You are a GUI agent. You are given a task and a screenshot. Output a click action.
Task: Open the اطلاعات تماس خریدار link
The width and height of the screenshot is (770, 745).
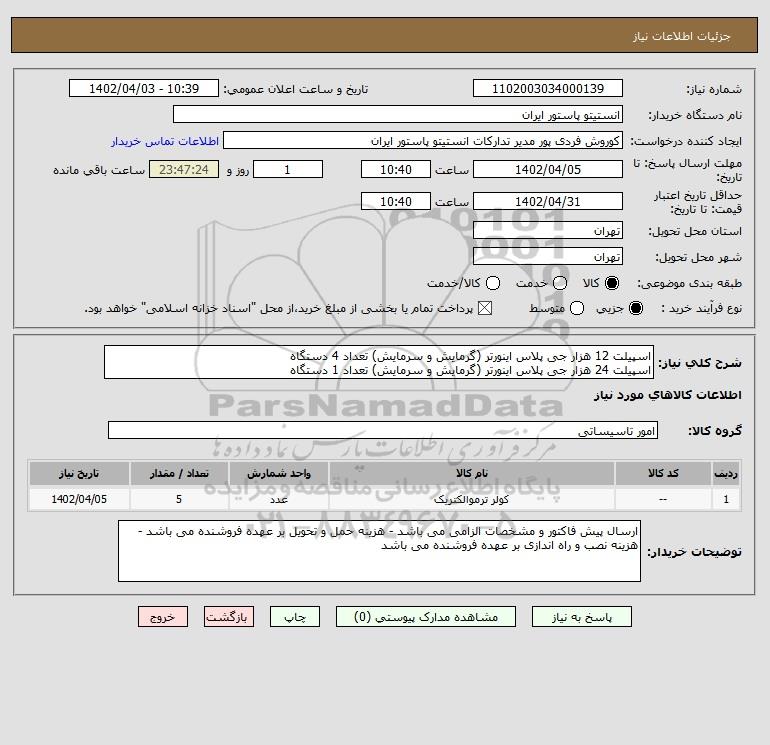pos(165,141)
